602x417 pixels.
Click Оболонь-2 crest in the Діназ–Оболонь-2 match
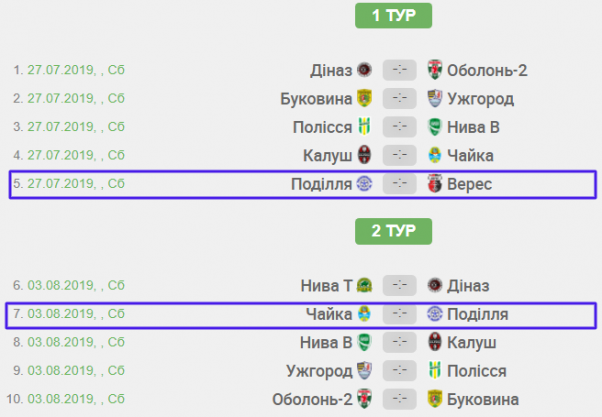click(435, 70)
